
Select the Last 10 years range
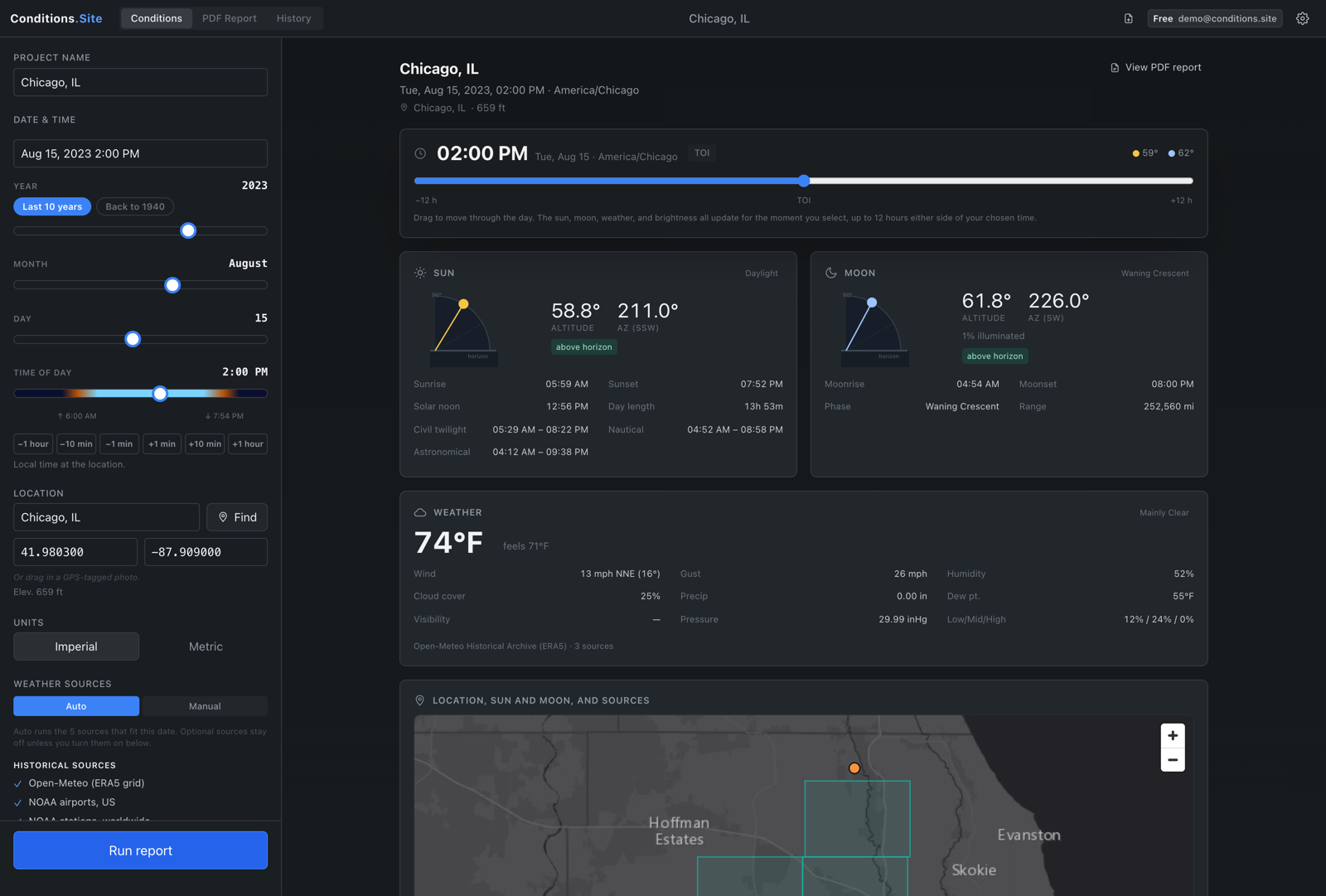pyautogui.click(x=52, y=206)
